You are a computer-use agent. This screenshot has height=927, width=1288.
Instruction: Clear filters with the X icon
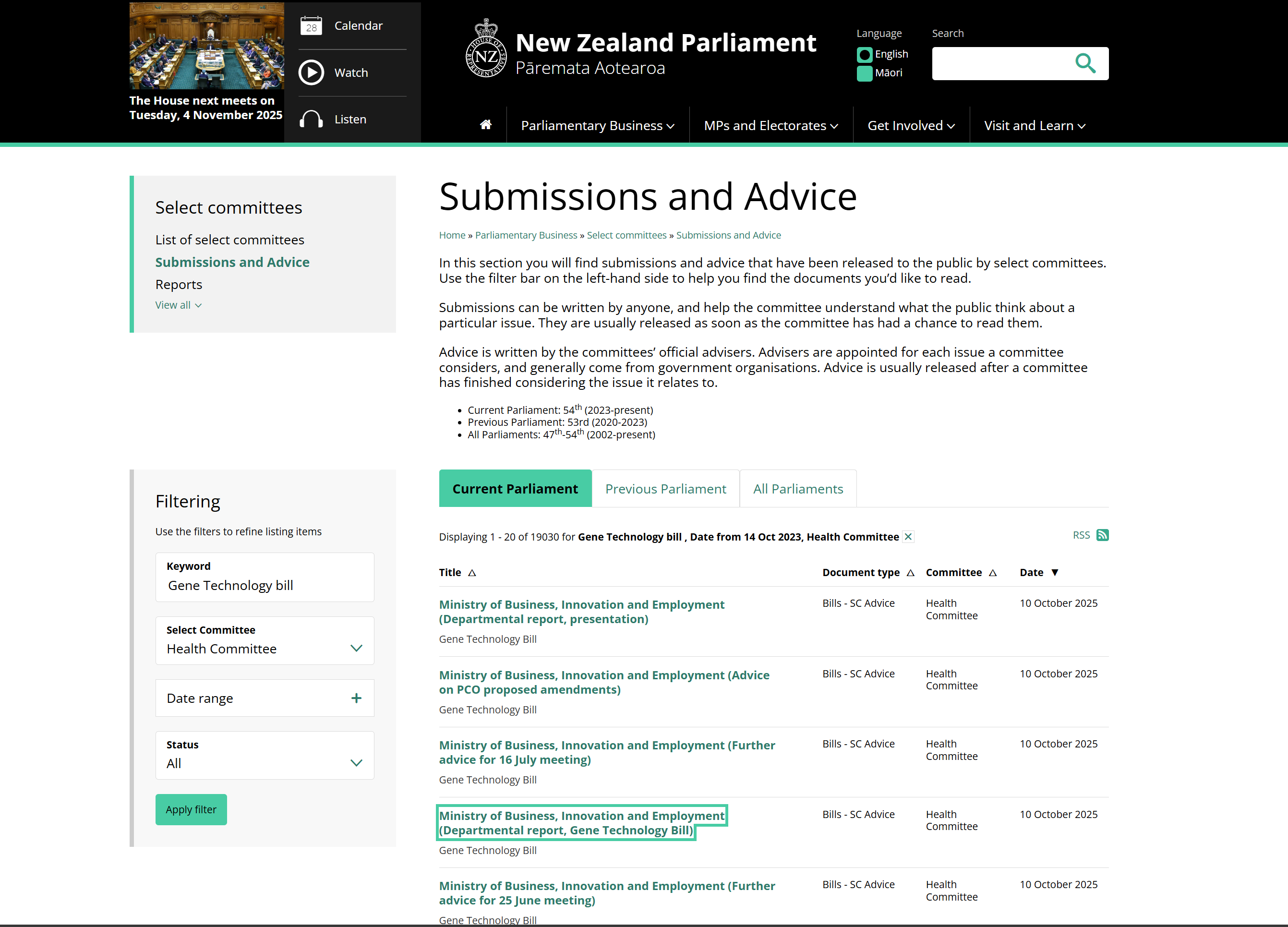908,537
